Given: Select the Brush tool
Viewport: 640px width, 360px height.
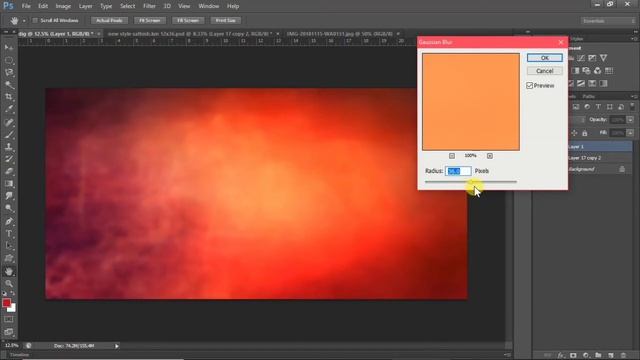Looking at the screenshot, I should click(9, 134).
